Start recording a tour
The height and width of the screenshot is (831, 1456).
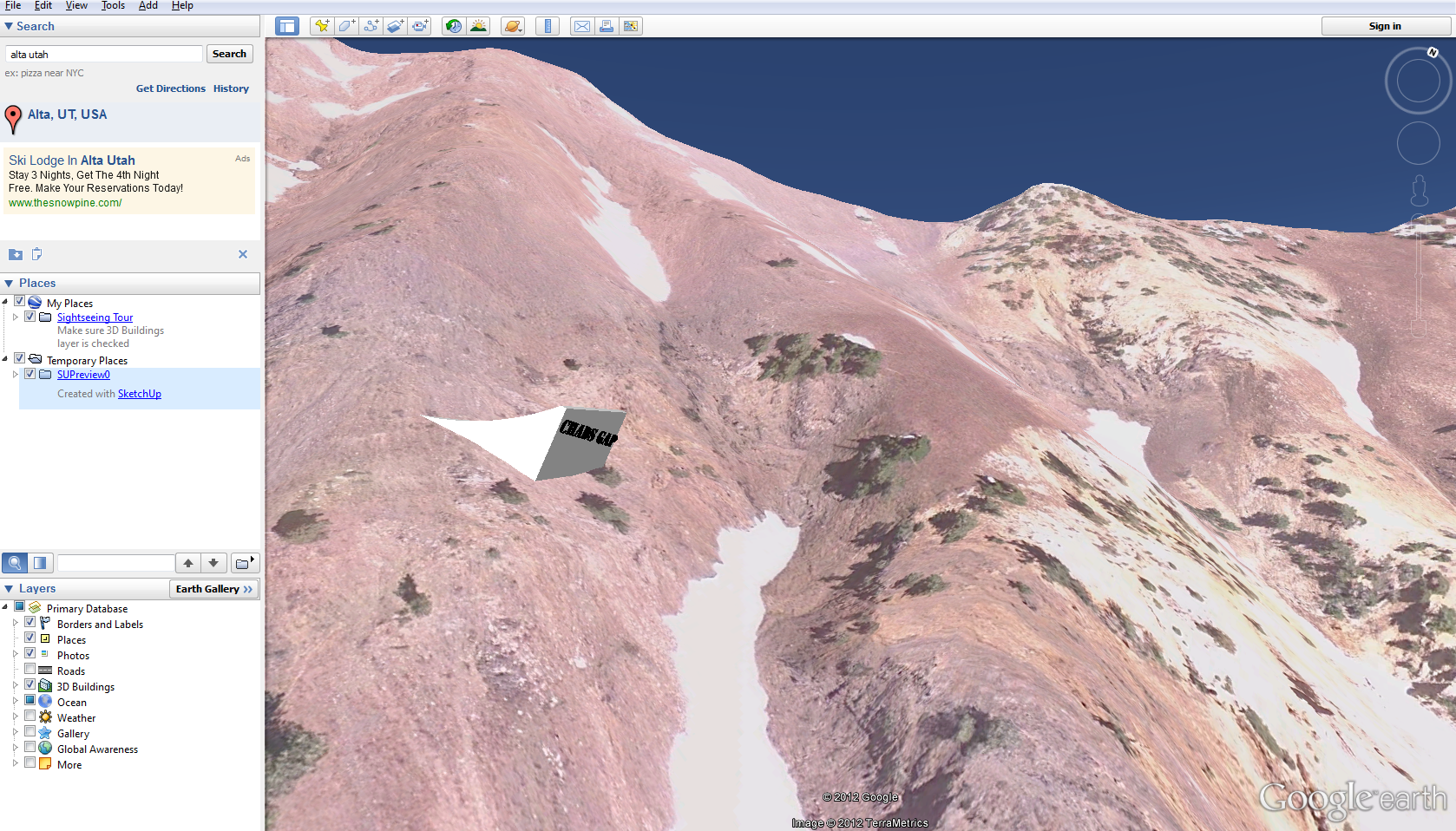click(x=420, y=26)
